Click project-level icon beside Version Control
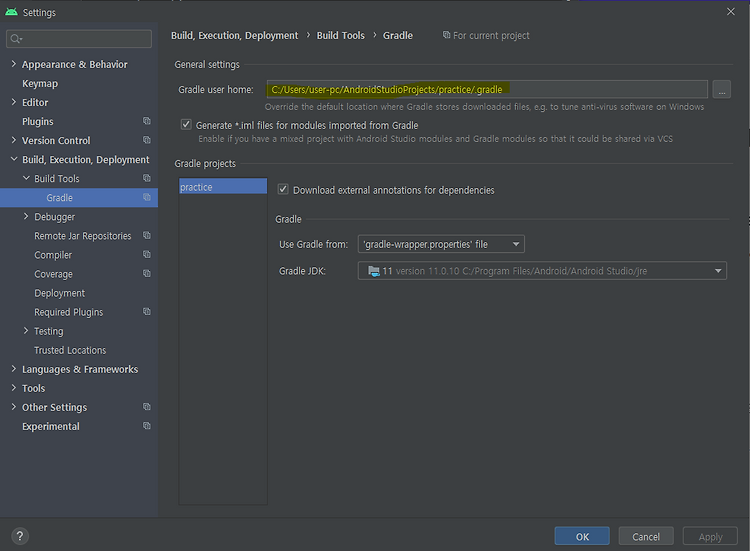750x551 pixels. point(147,140)
